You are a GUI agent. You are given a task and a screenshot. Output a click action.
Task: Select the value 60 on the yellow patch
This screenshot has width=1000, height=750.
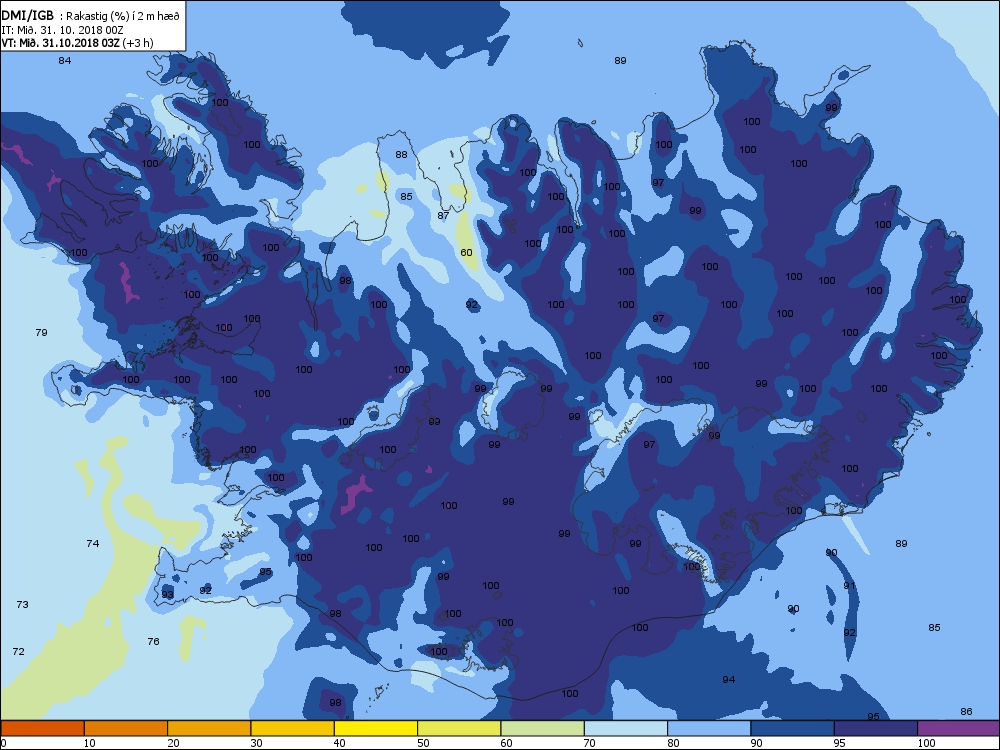coord(466,253)
